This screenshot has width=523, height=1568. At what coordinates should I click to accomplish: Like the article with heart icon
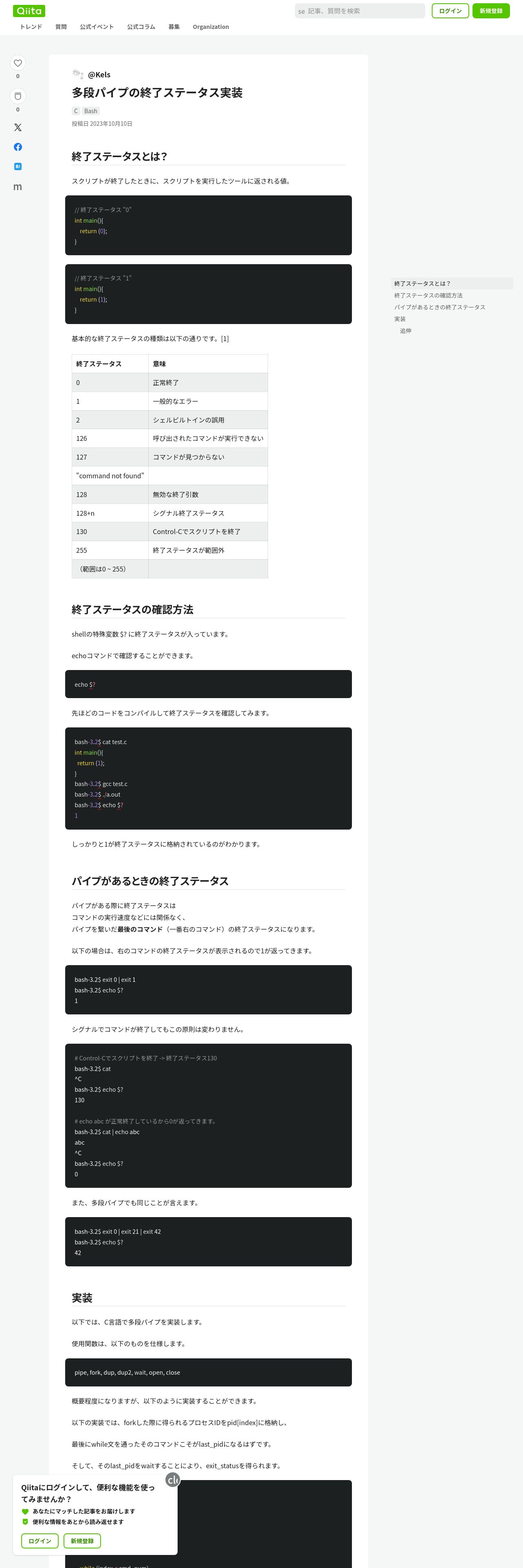click(x=18, y=63)
